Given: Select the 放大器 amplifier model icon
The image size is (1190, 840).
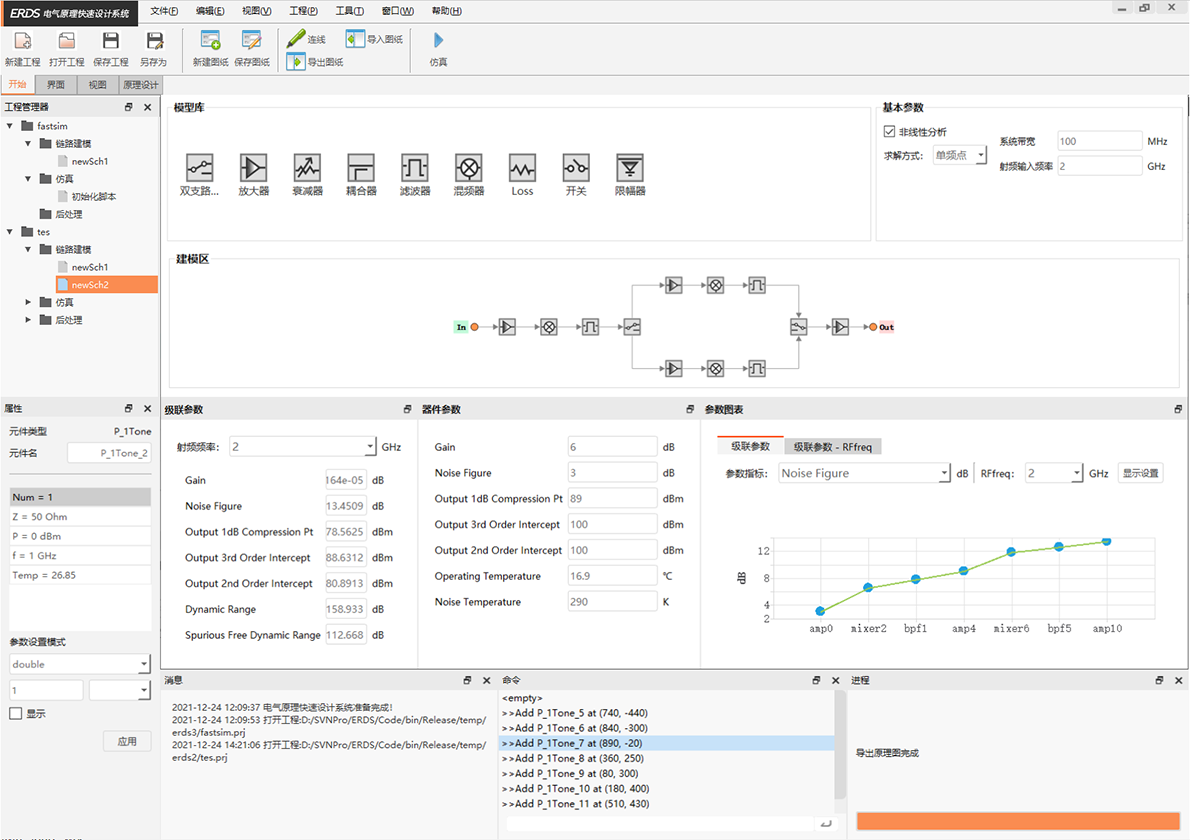Looking at the screenshot, I should [x=253, y=167].
